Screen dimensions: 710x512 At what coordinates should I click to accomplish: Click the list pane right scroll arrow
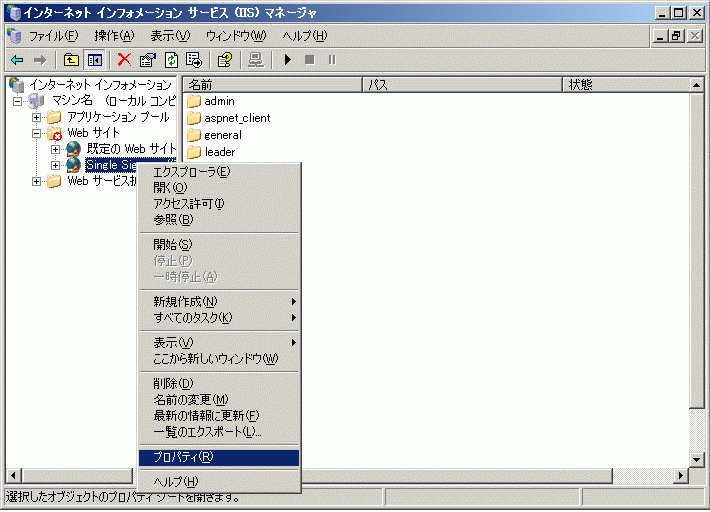(x=681, y=476)
